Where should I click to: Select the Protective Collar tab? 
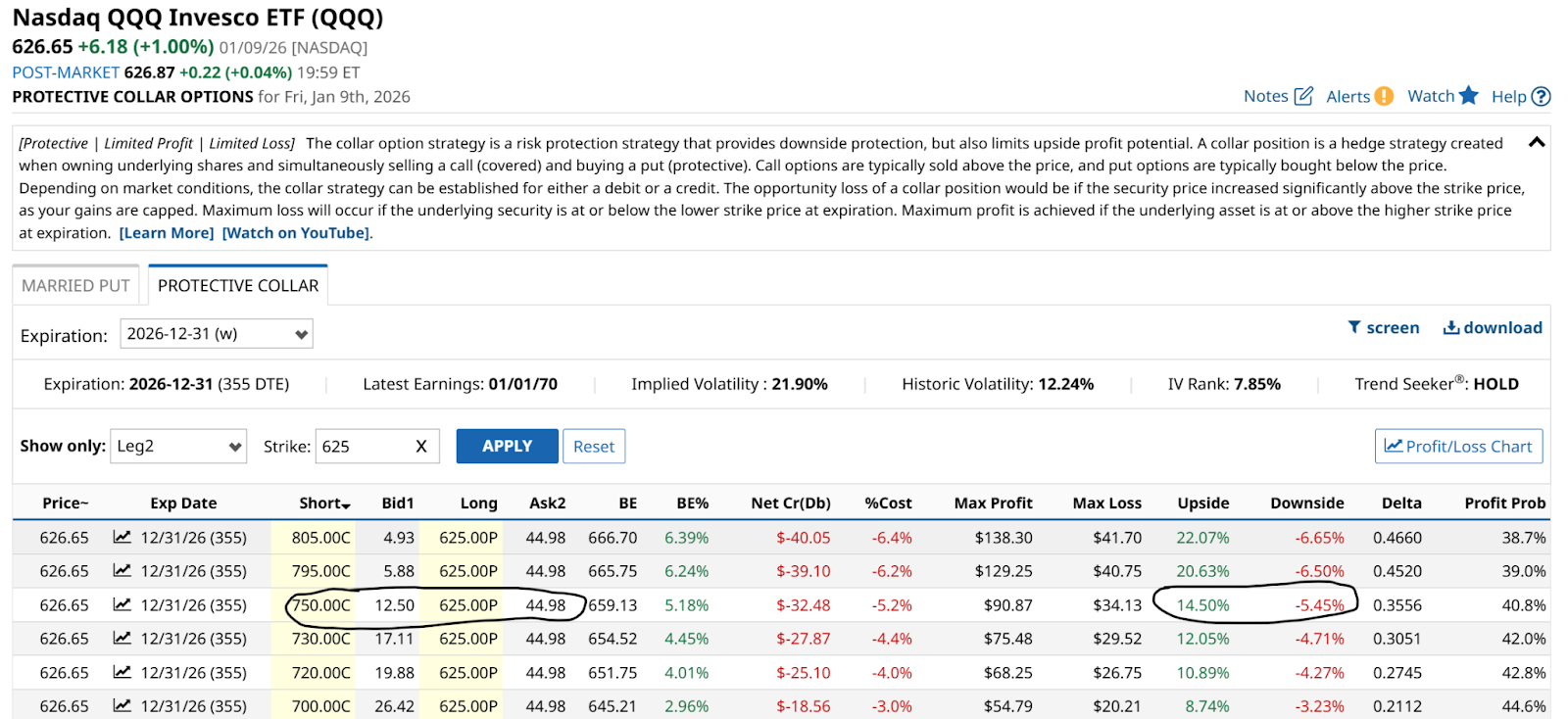238,286
